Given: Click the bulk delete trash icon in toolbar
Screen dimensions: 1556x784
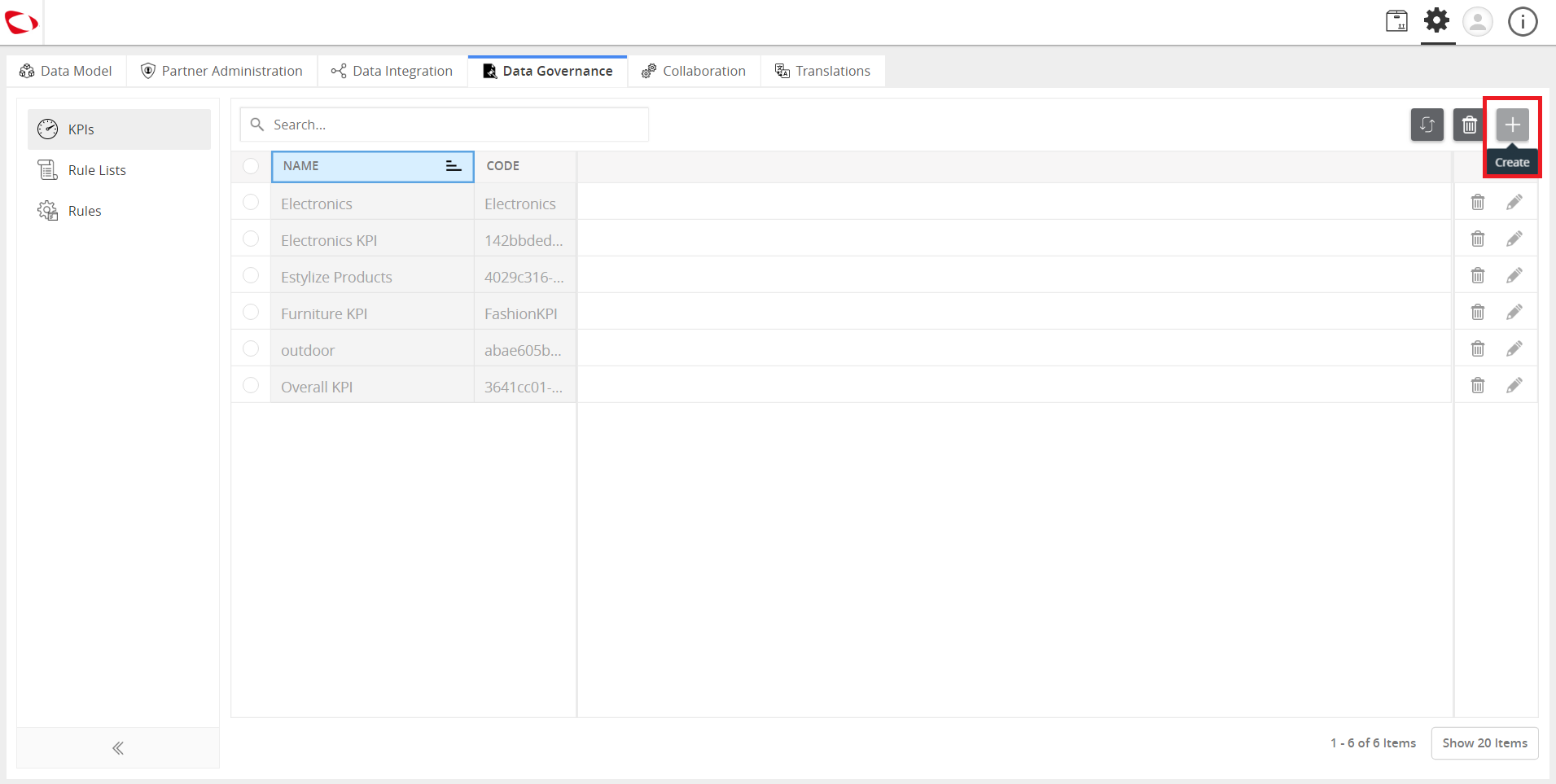Looking at the screenshot, I should (1469, 125).
